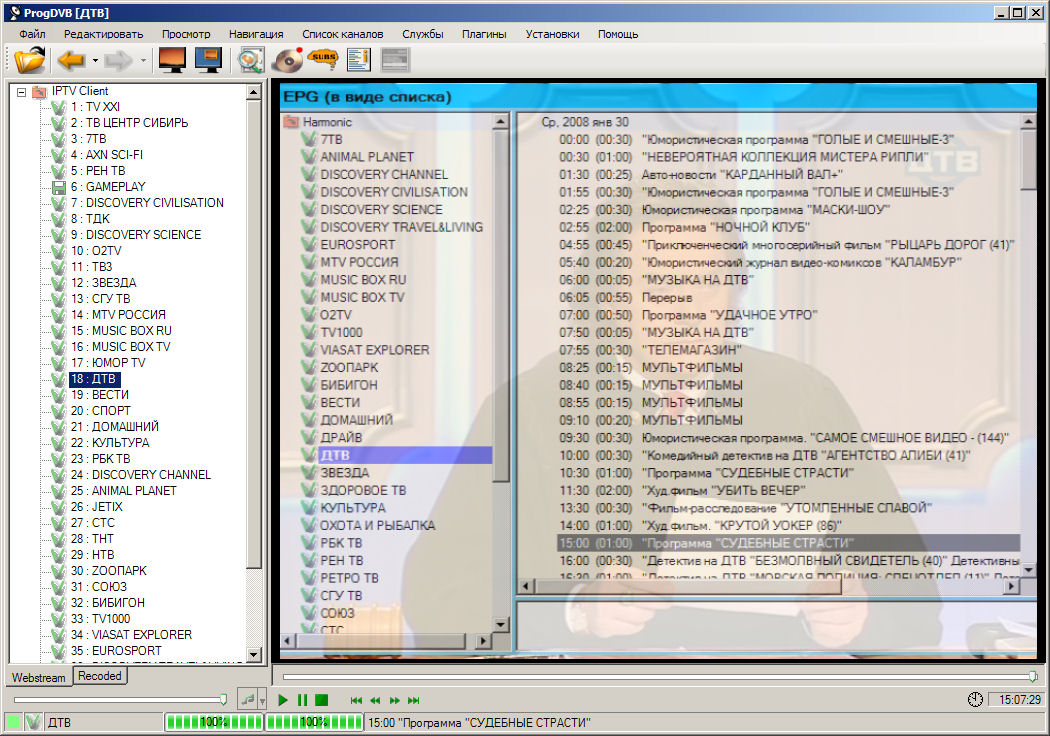1050x736 pixels.
Task: Open the Помощь menu
Action: click(618, 34)
